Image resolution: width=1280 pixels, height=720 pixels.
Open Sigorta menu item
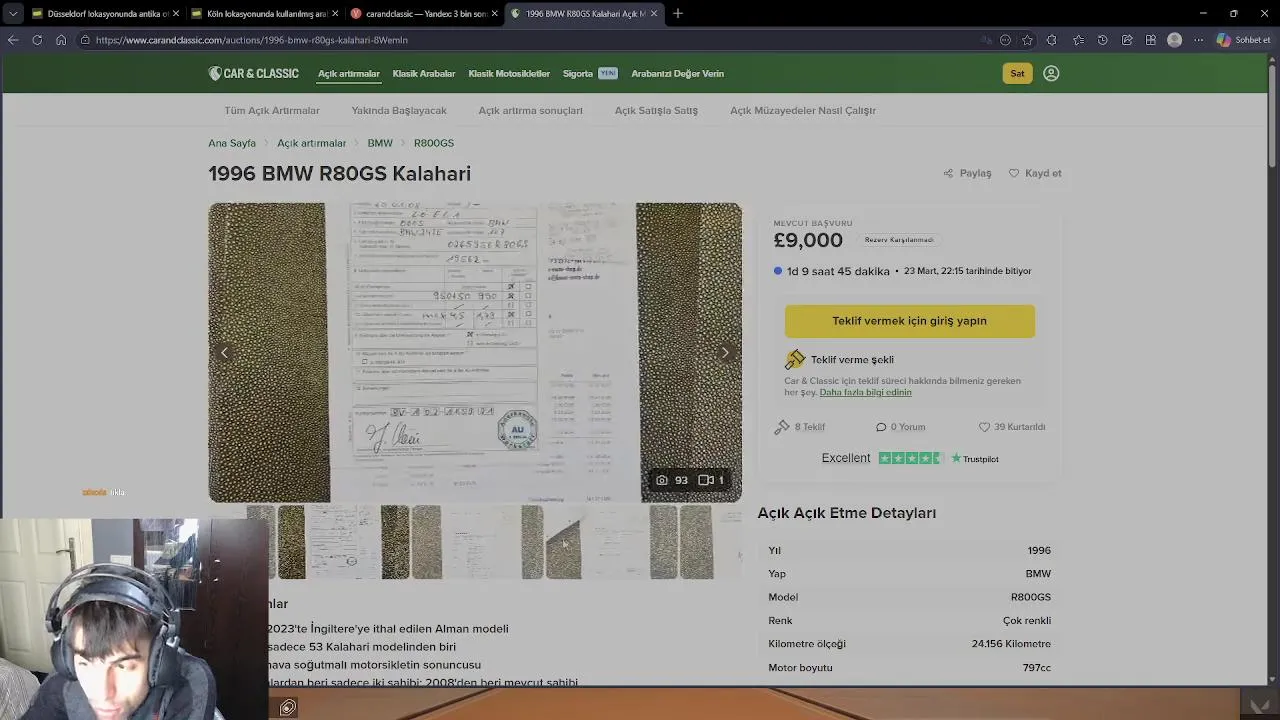(x=578, y=74)
